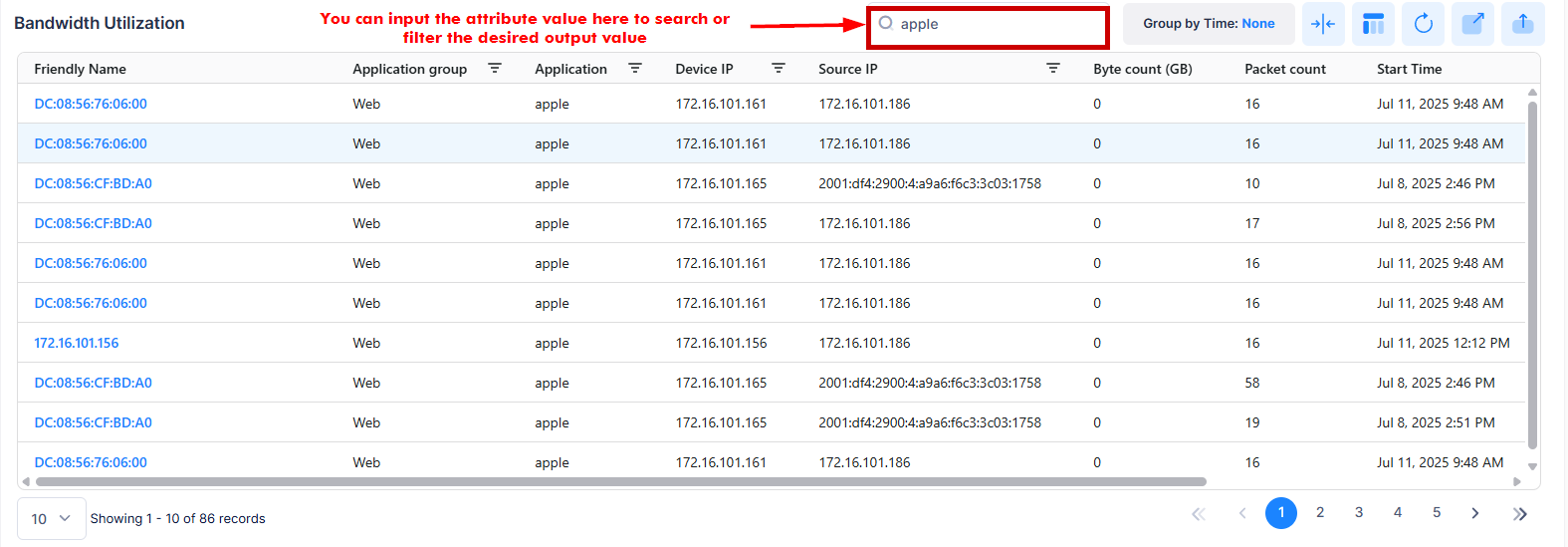
Task: Refresh the Bandwidth Utilization table
Action: 1423,24
